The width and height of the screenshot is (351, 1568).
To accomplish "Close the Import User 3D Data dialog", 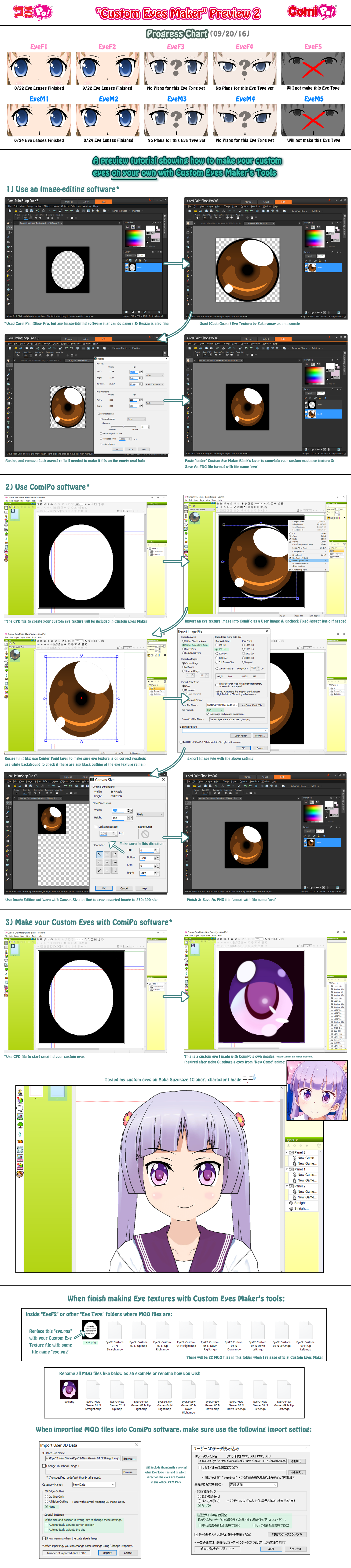I will [137, 1445].
